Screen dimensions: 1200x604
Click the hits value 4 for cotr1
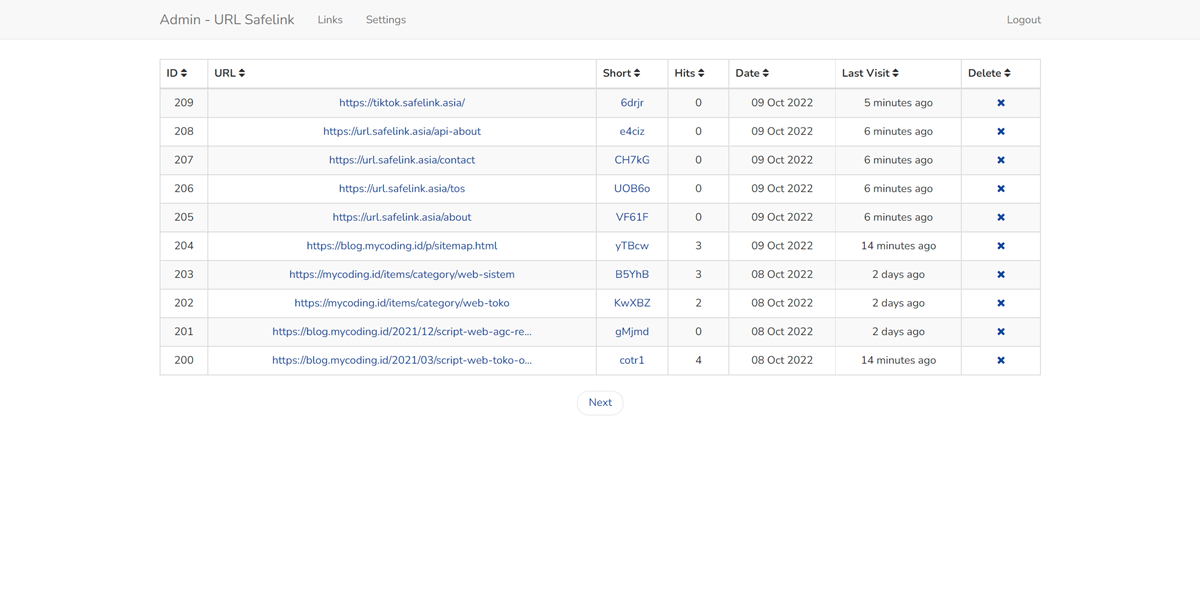coord(698,360)
